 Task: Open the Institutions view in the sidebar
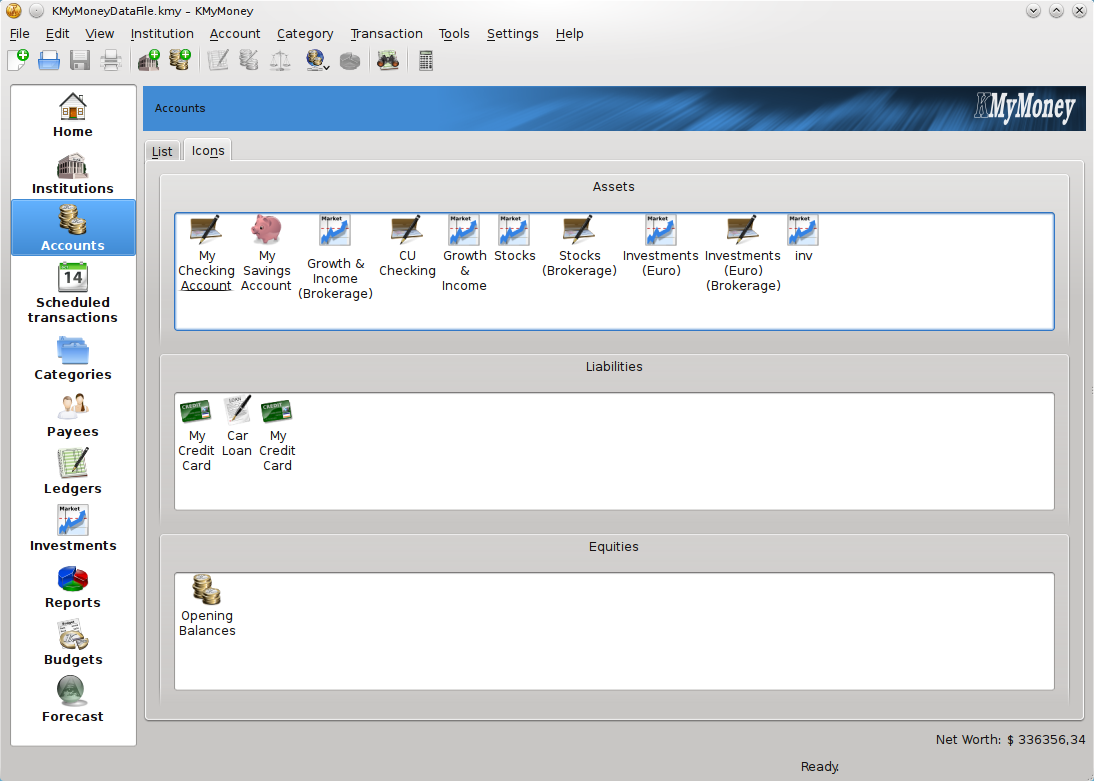[x=73, y=172]
